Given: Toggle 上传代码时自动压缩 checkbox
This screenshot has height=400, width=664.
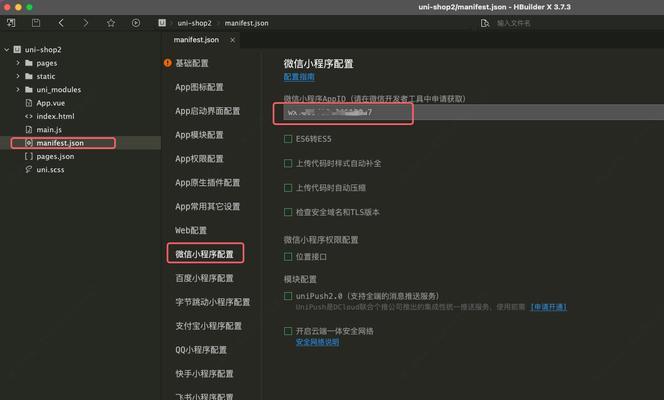Looking at the screenshot, I should [x=288, y=188].
